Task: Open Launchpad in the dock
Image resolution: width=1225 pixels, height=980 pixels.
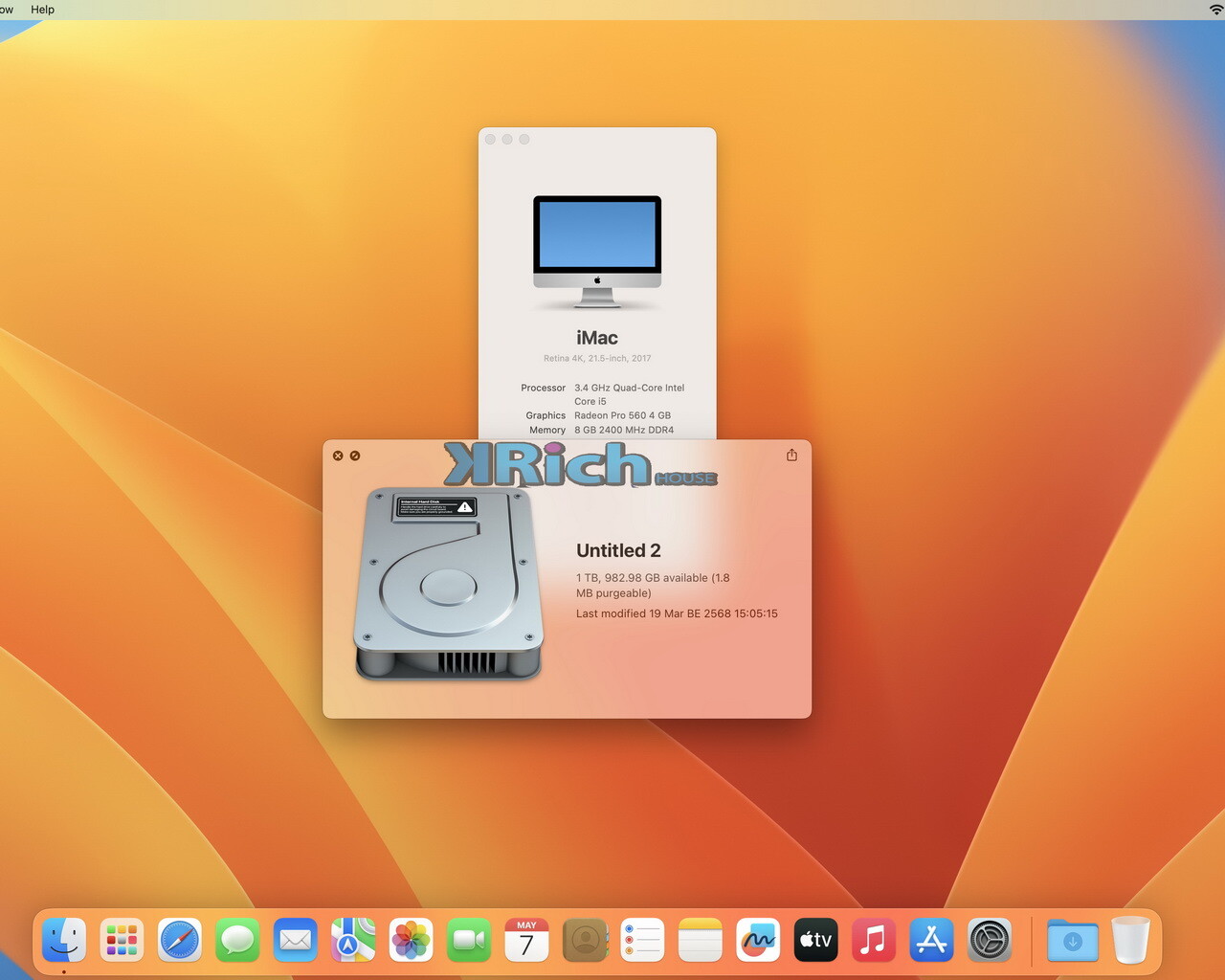Action: point(122,941)
